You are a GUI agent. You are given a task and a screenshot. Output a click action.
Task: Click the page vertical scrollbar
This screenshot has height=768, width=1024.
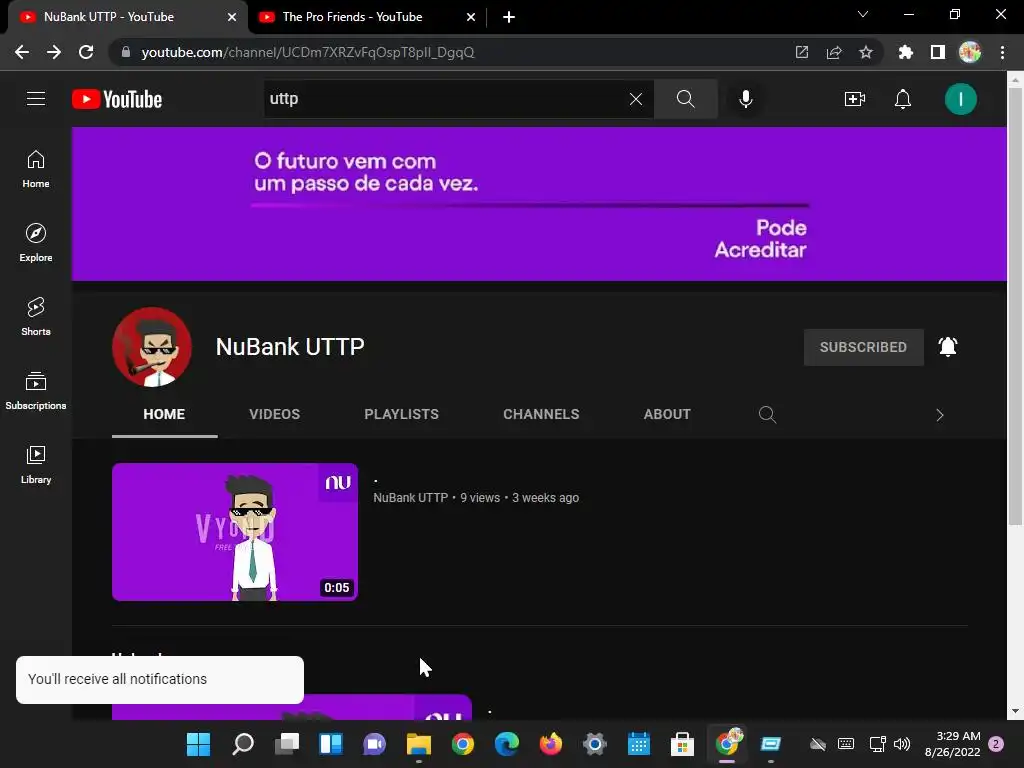tap(1015, 307)
